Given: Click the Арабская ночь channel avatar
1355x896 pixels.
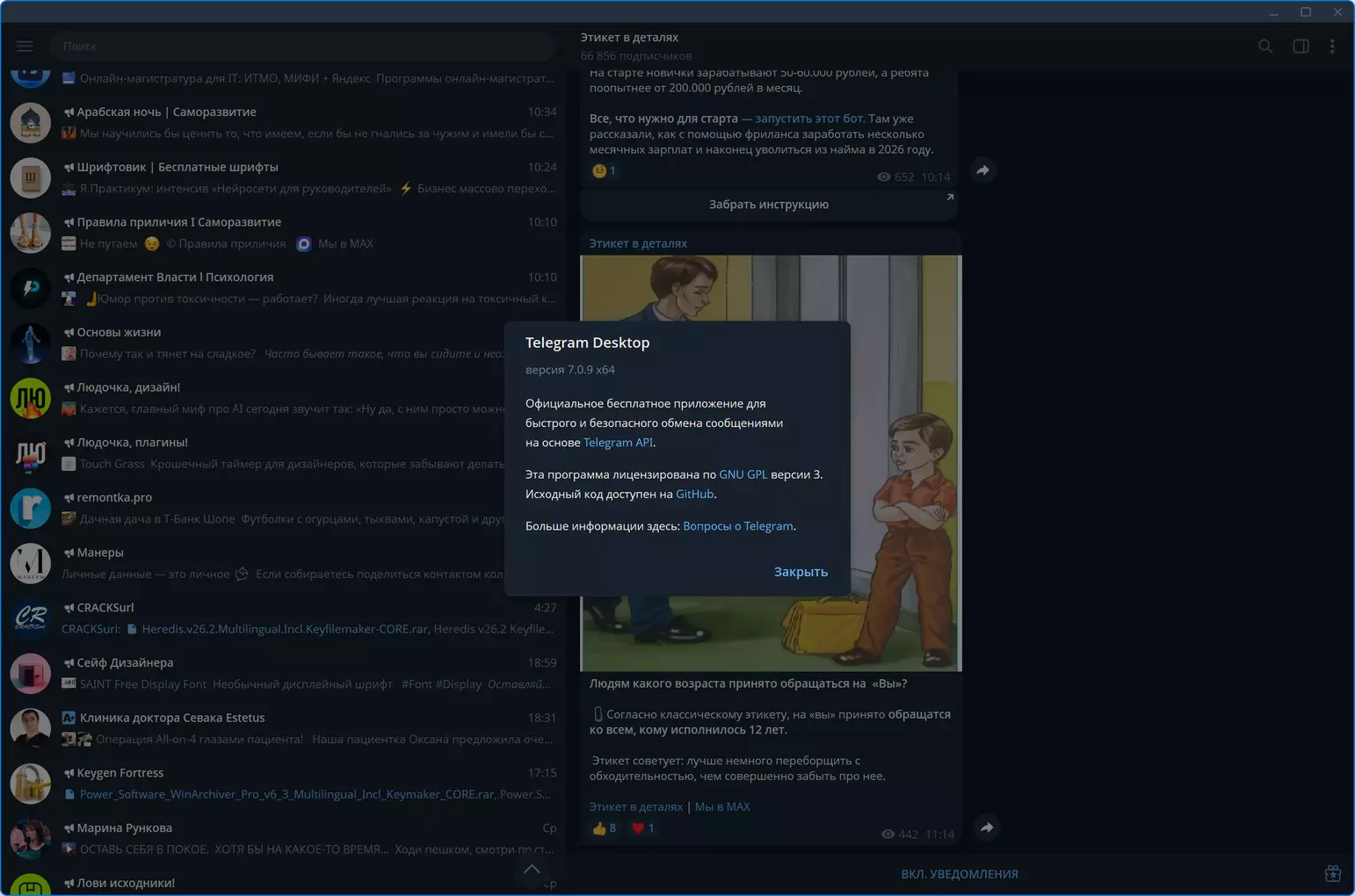Looking at the screenshot, I should point(31,123).
